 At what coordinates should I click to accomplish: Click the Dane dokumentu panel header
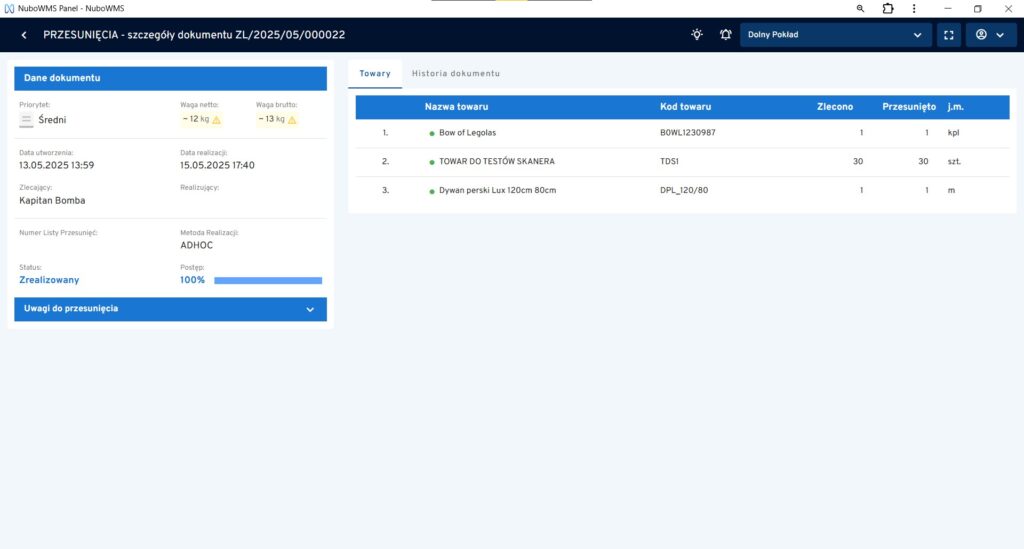tap(170, 78)
